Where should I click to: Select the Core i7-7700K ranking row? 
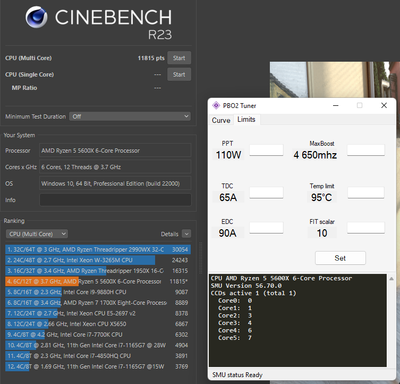coord(98,335)
